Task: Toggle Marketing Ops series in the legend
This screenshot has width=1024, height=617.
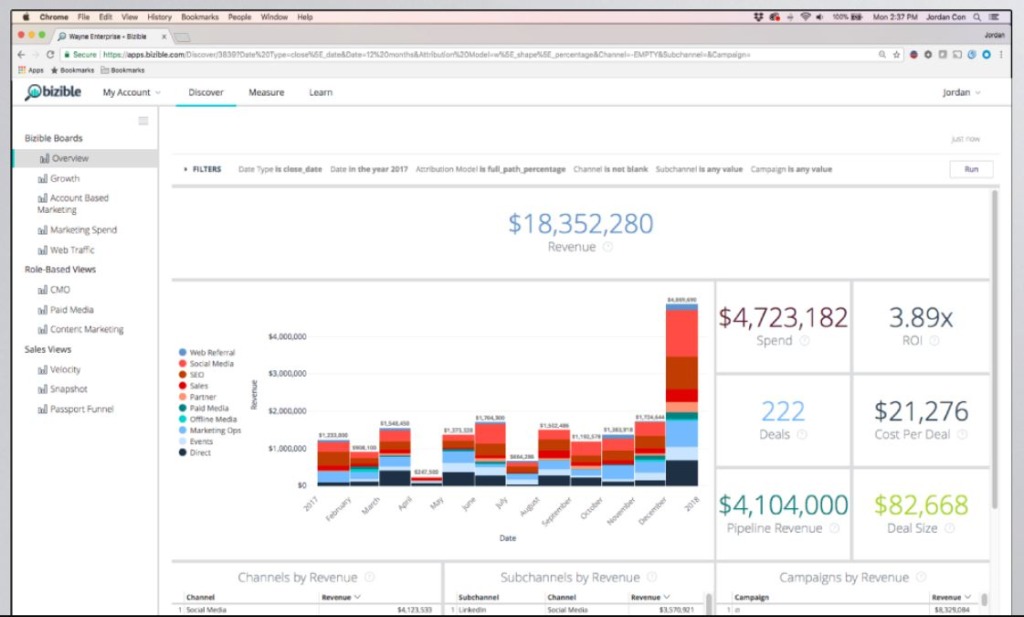Action: (210, 430)
